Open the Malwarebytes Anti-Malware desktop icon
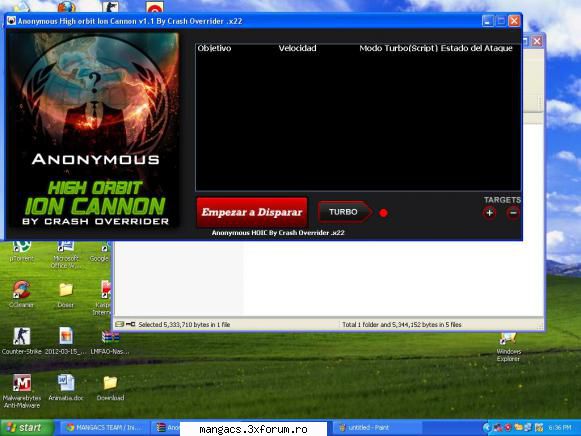 pos(21,391)
